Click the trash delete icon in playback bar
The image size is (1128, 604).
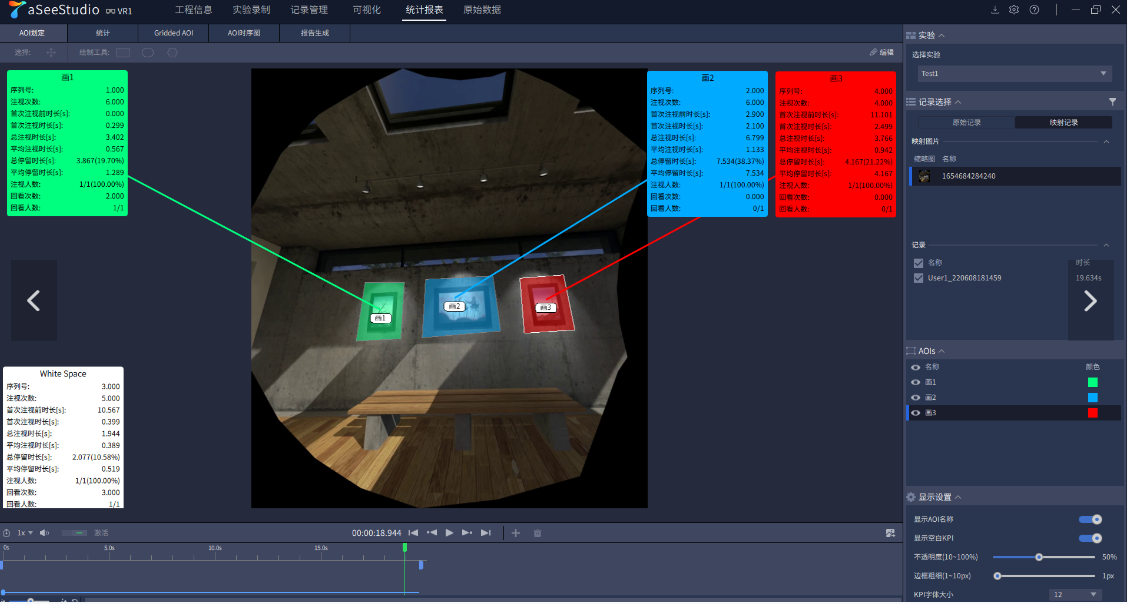tap(537, 533)
